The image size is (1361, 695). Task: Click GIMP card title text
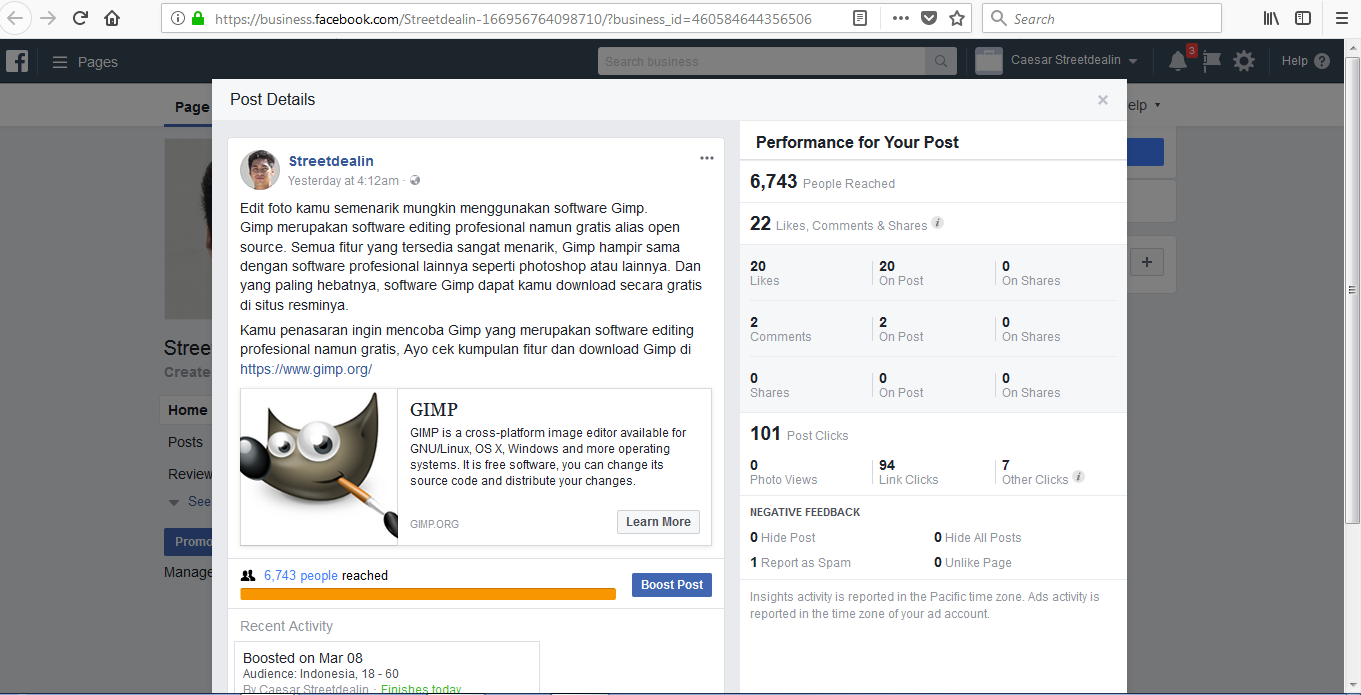pos(434,409)
